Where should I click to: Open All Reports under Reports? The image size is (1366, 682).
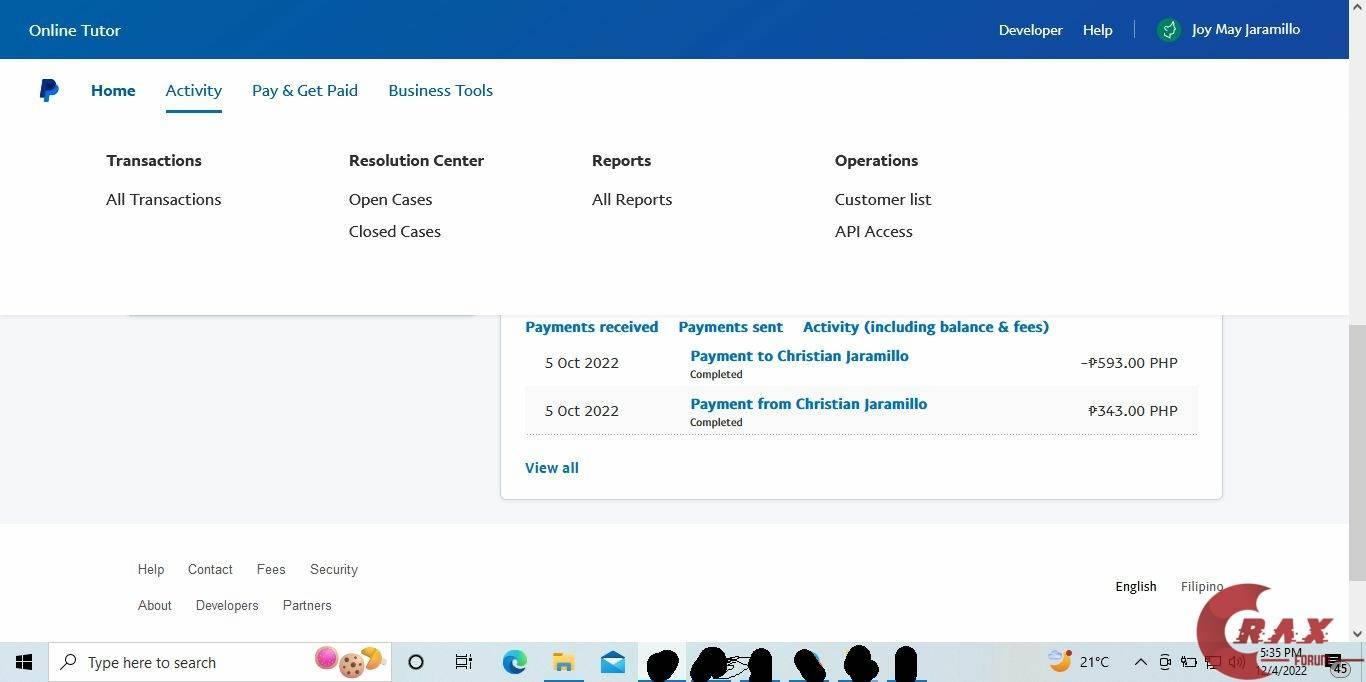[632, 199]
